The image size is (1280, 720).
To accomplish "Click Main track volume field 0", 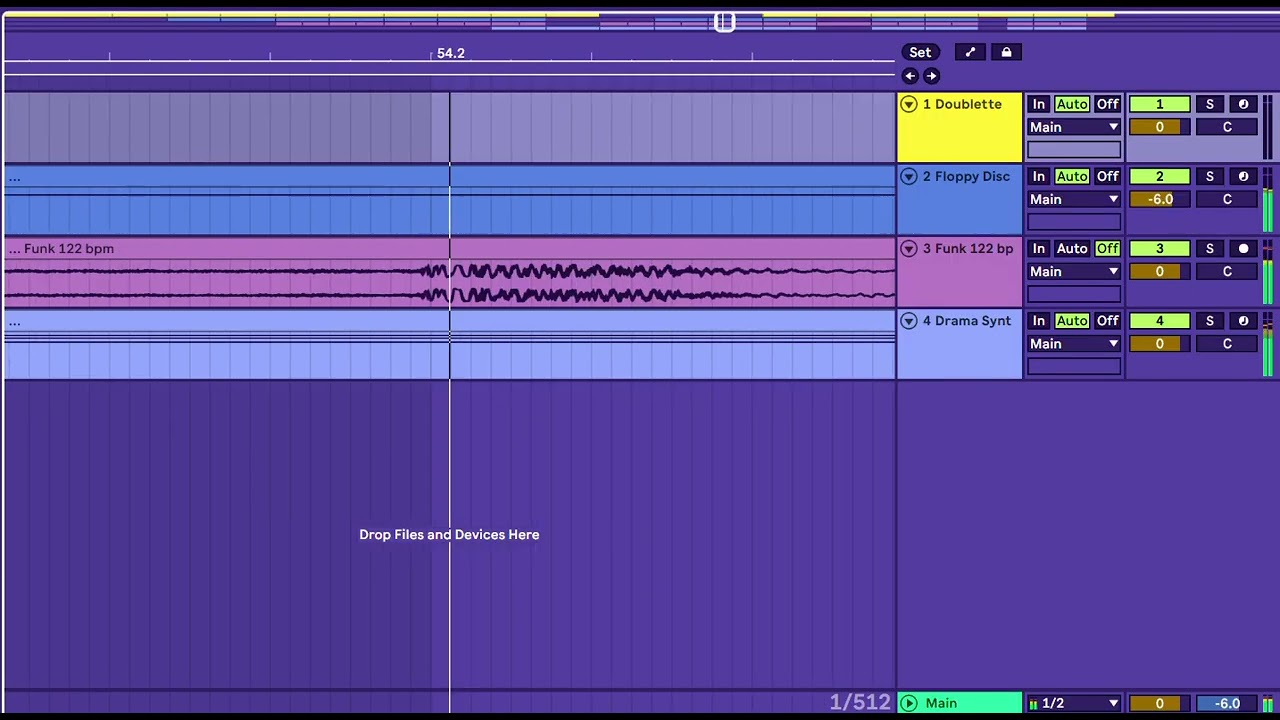I will (x=1160, y=703).
